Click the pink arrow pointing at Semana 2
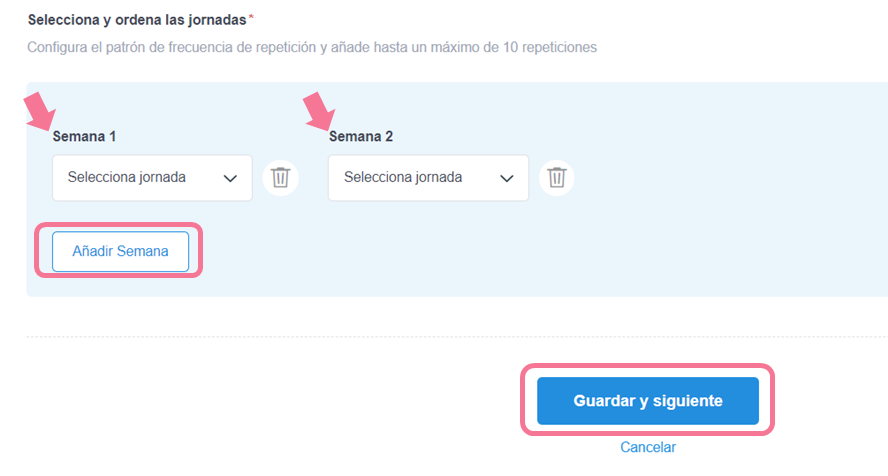This screenshot has width=888, height=476. click(319, 111)
